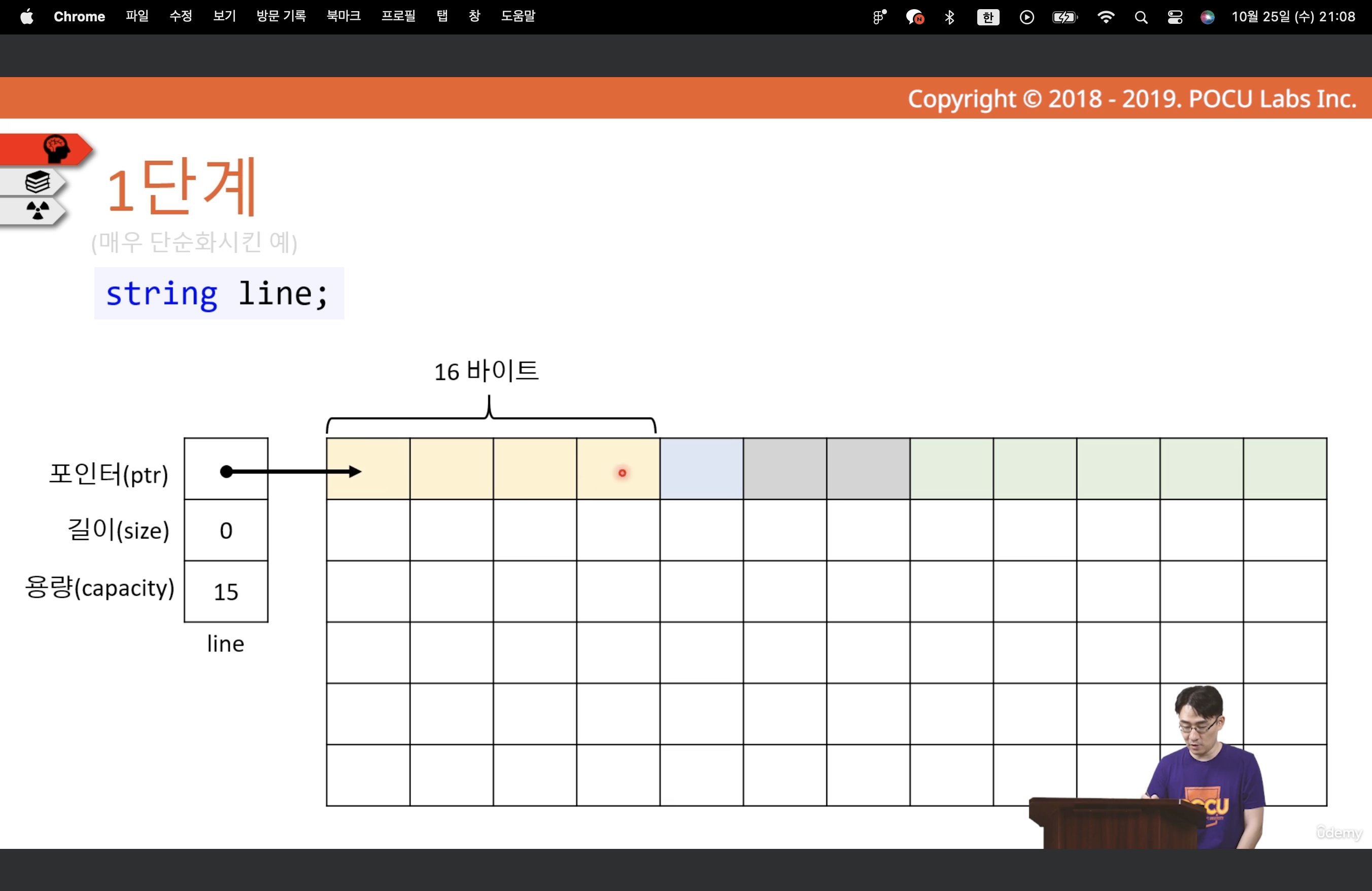Toggle the Korean input source indicator
Screen dimensions: 1372x891
[x=987, y=17]
